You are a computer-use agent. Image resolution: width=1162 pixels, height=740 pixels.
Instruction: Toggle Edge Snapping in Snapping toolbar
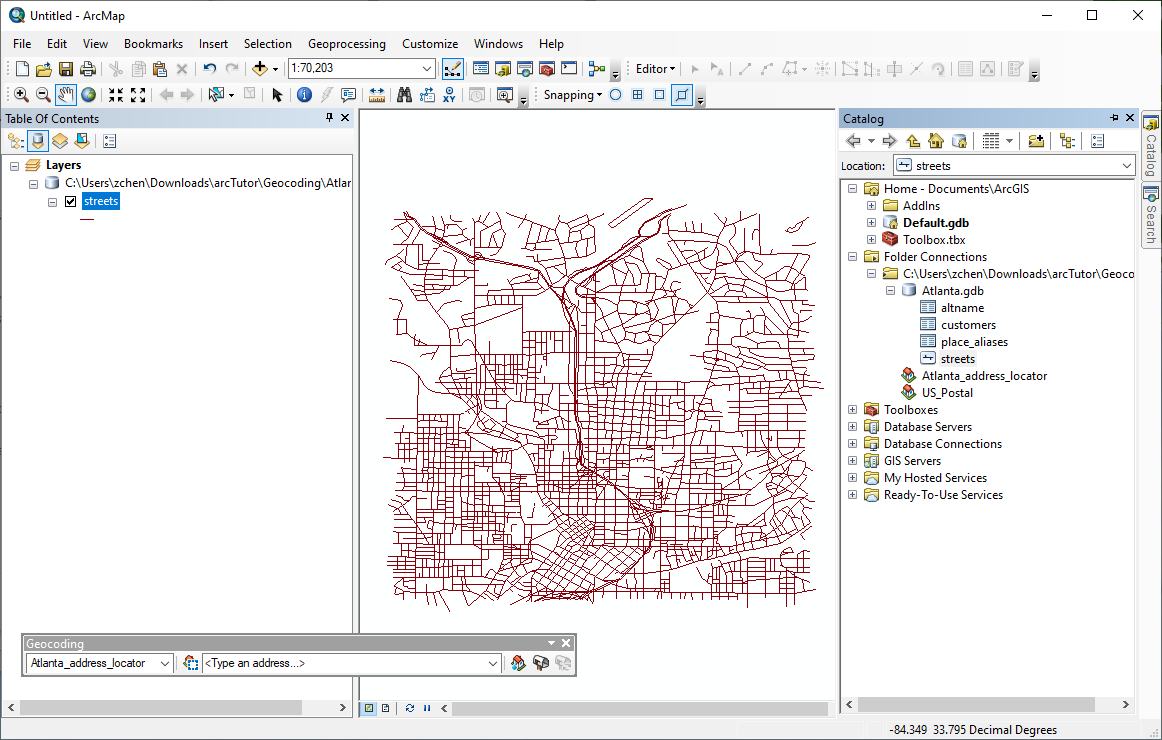(x=682, y=95)
